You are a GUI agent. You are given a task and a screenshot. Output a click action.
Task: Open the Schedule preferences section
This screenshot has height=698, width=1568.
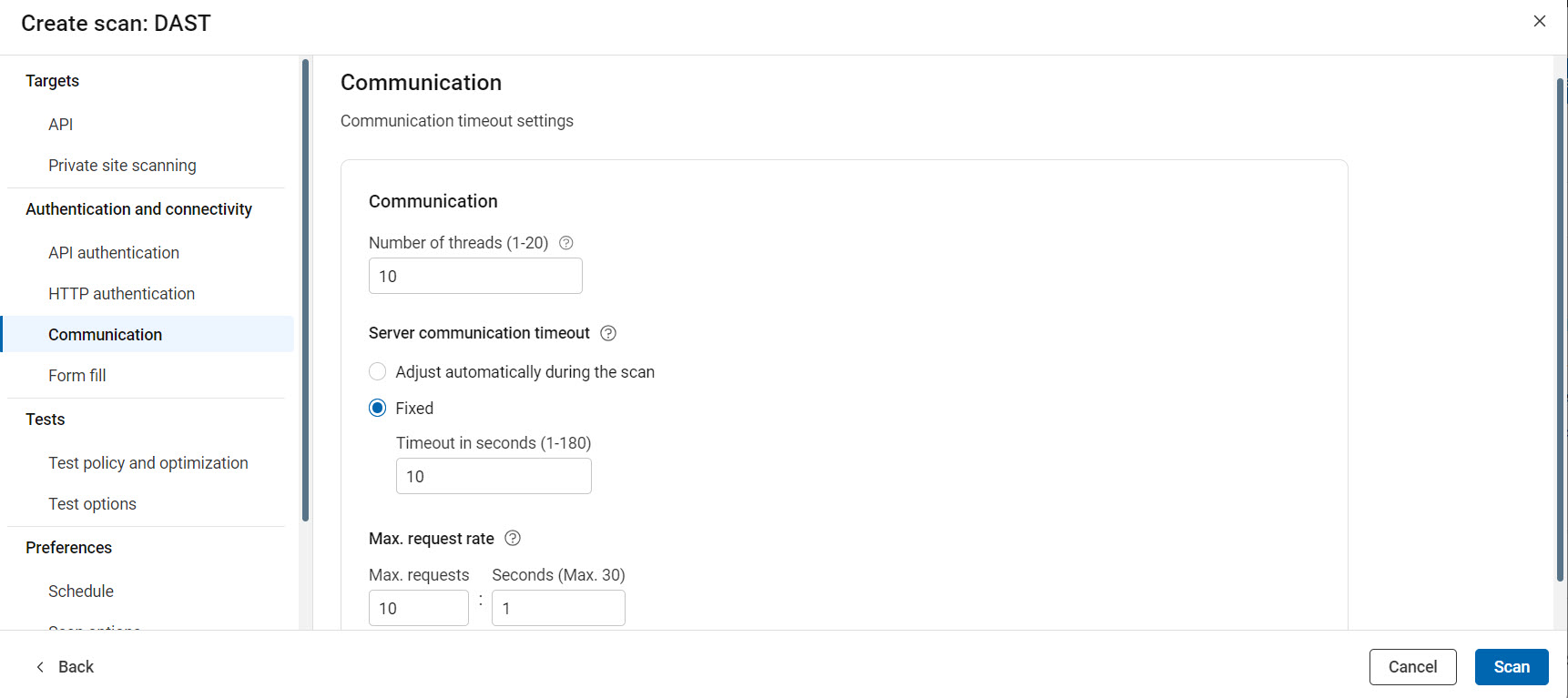(x=80, y=591)
